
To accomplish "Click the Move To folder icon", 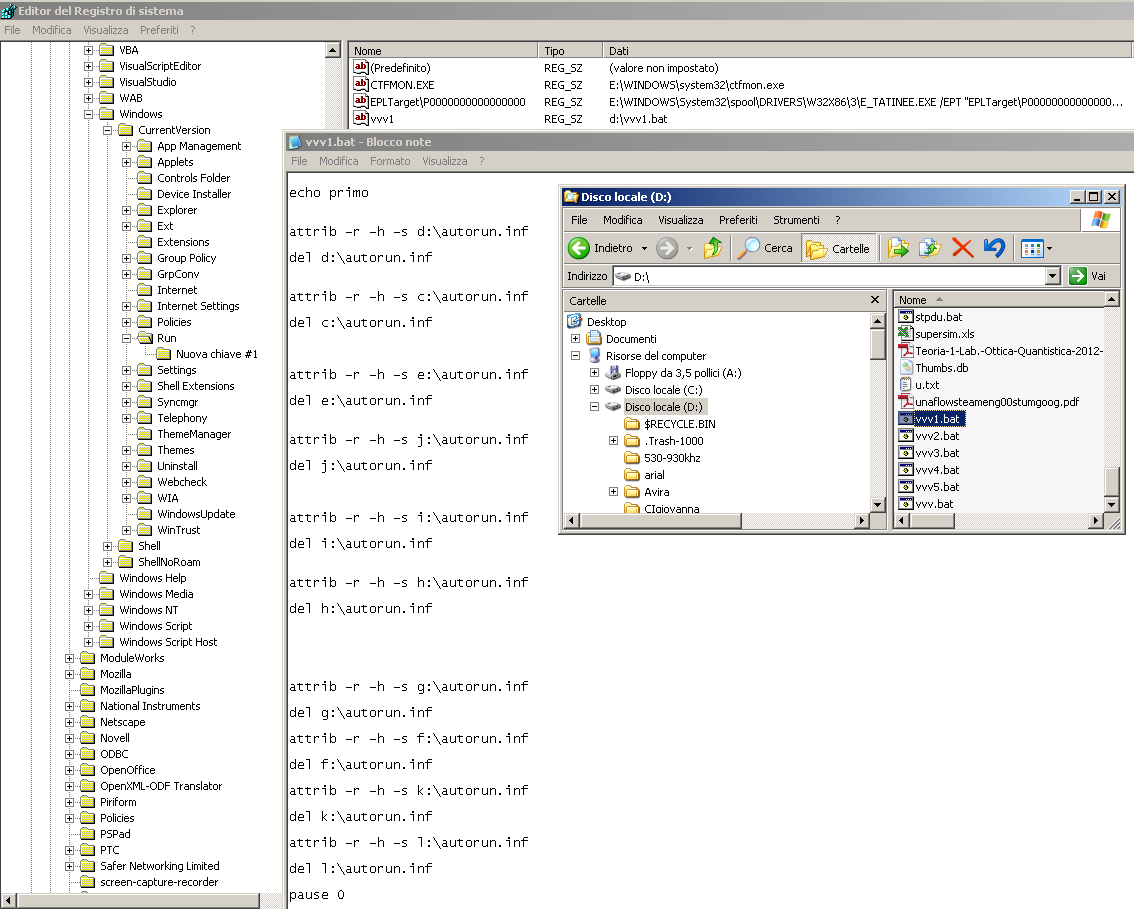I will click(x=898, y=248).
